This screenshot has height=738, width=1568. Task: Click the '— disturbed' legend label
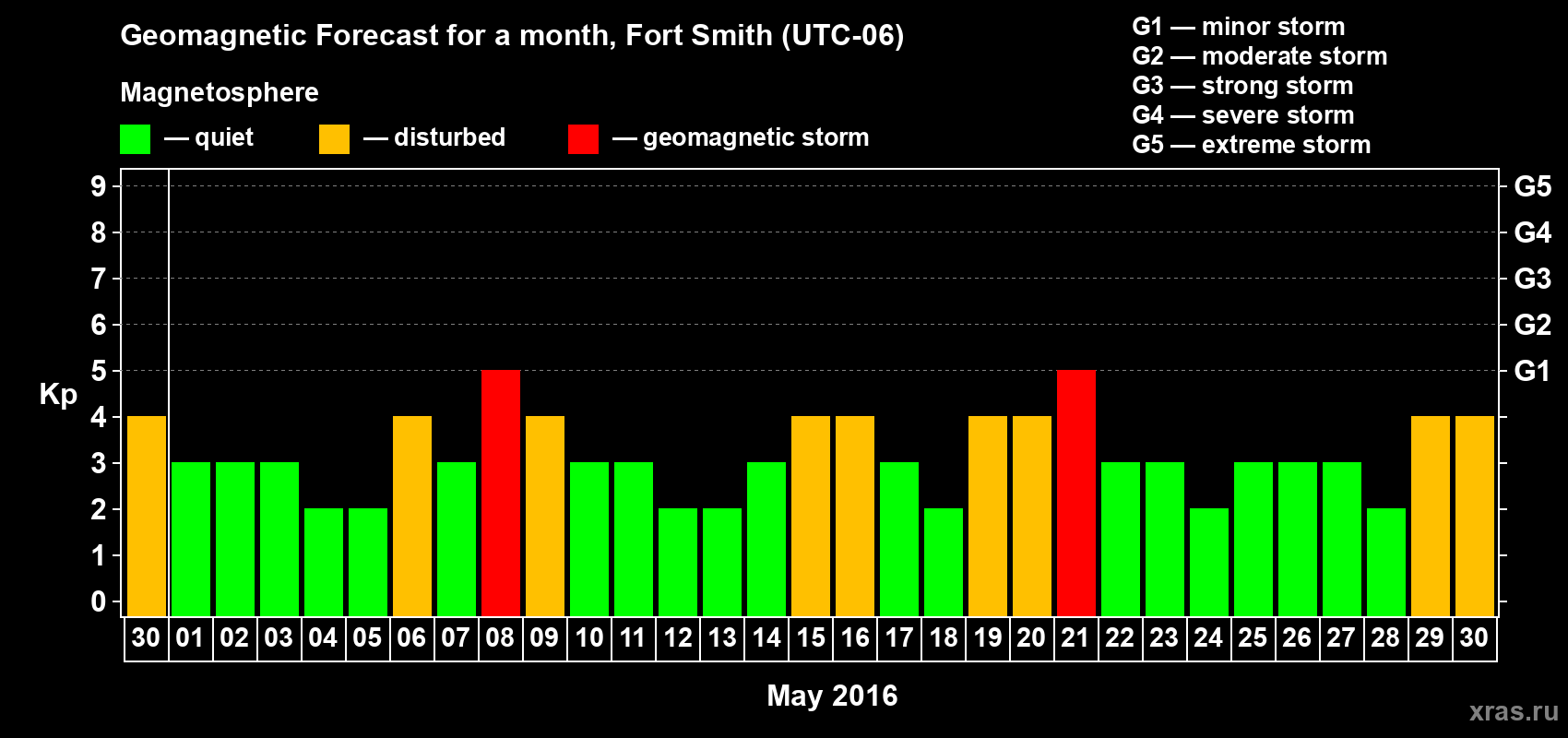434,138
